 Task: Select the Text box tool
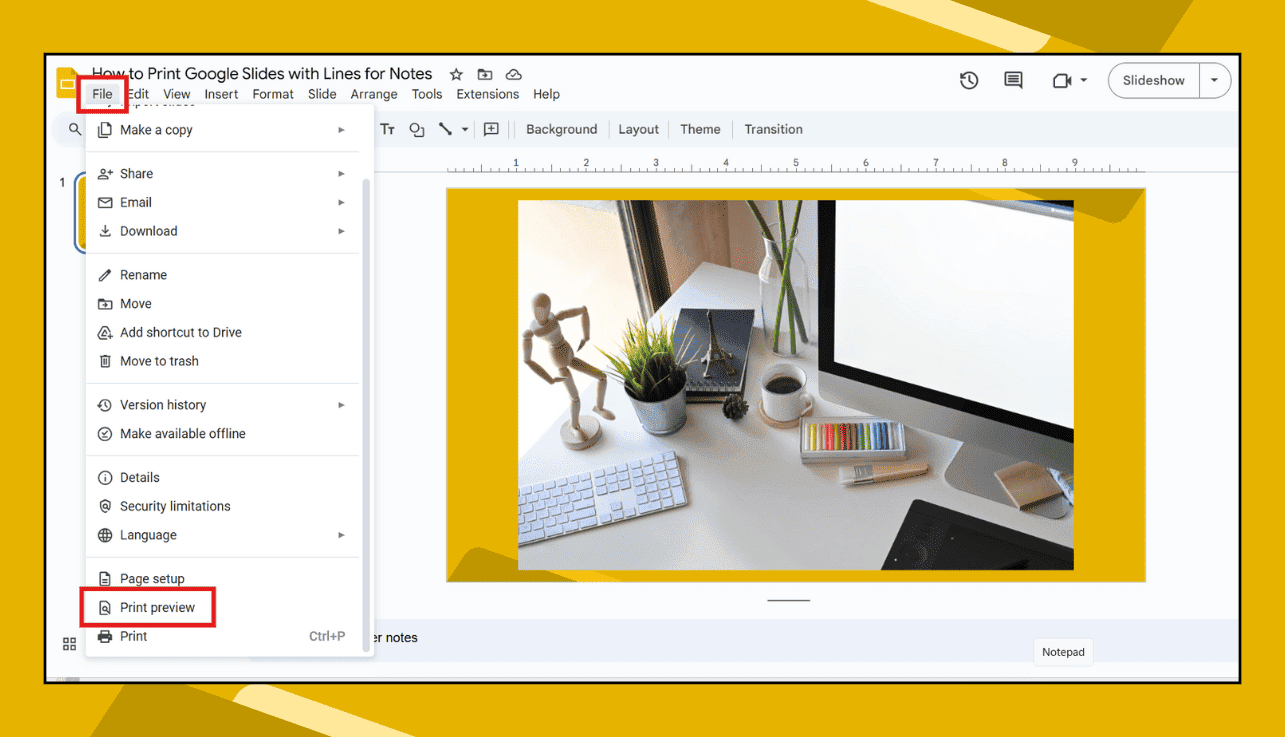click(387, 129)
